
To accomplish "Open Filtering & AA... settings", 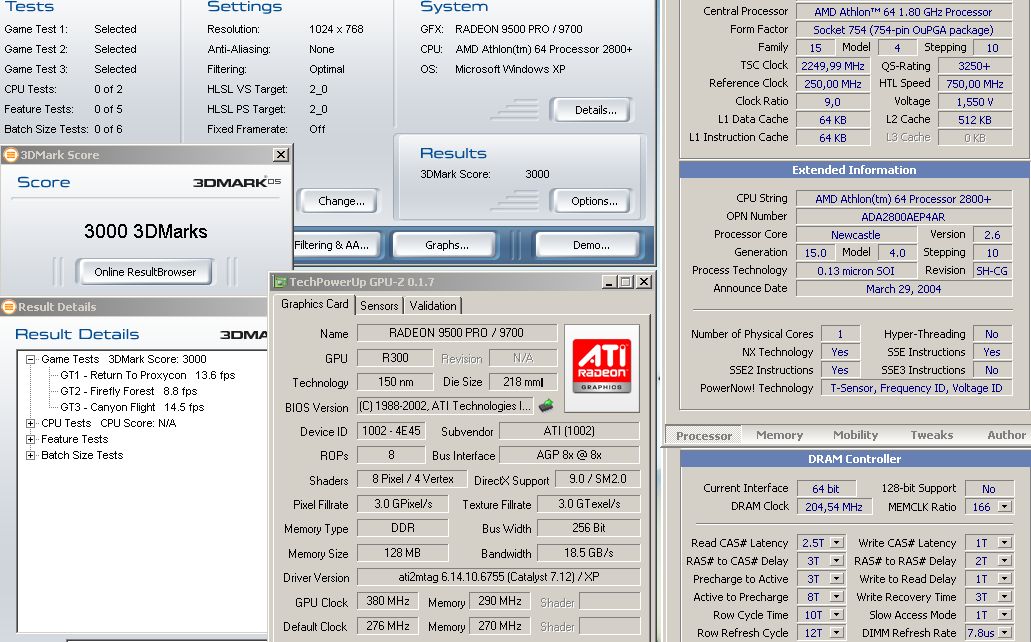I will tap(336, 245).
